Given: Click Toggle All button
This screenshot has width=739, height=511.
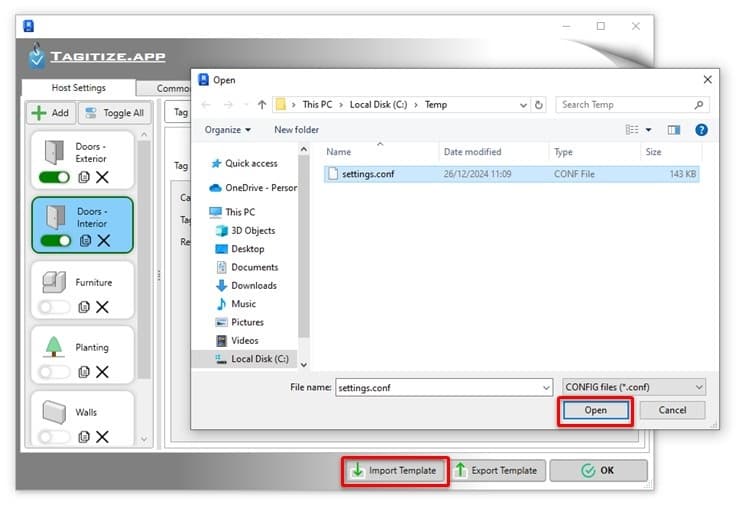Looking at the screenshot, I should tap(115, 113).
